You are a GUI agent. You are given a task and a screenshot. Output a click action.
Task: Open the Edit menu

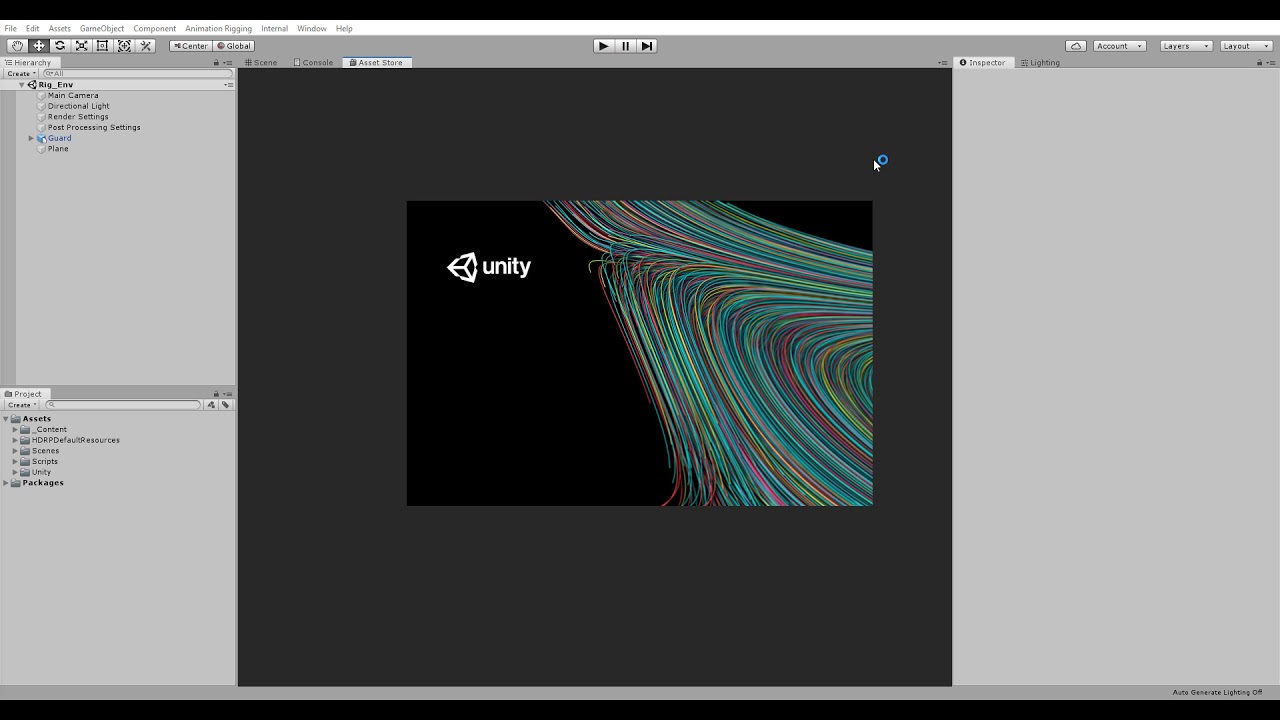(x=32, y=29)
